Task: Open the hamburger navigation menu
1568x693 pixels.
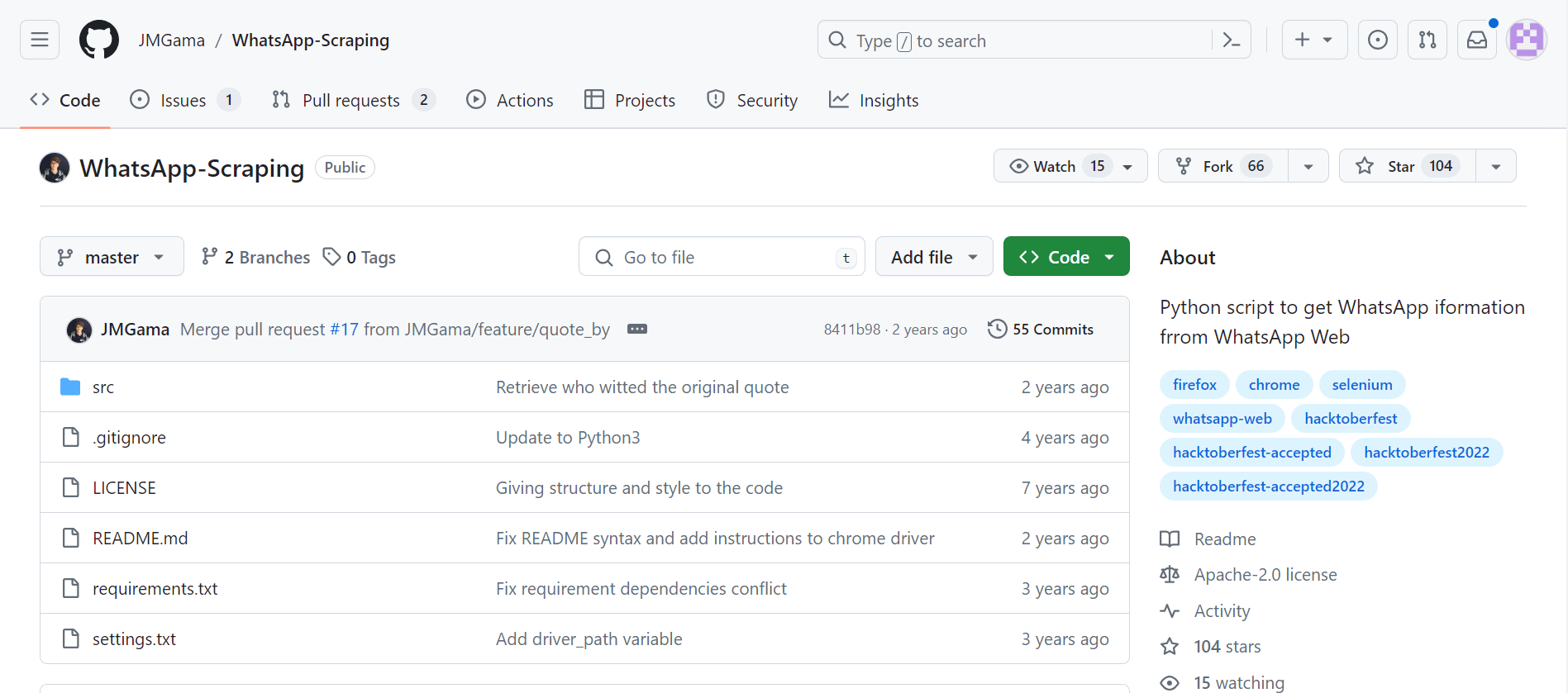Action: point(40,40)
